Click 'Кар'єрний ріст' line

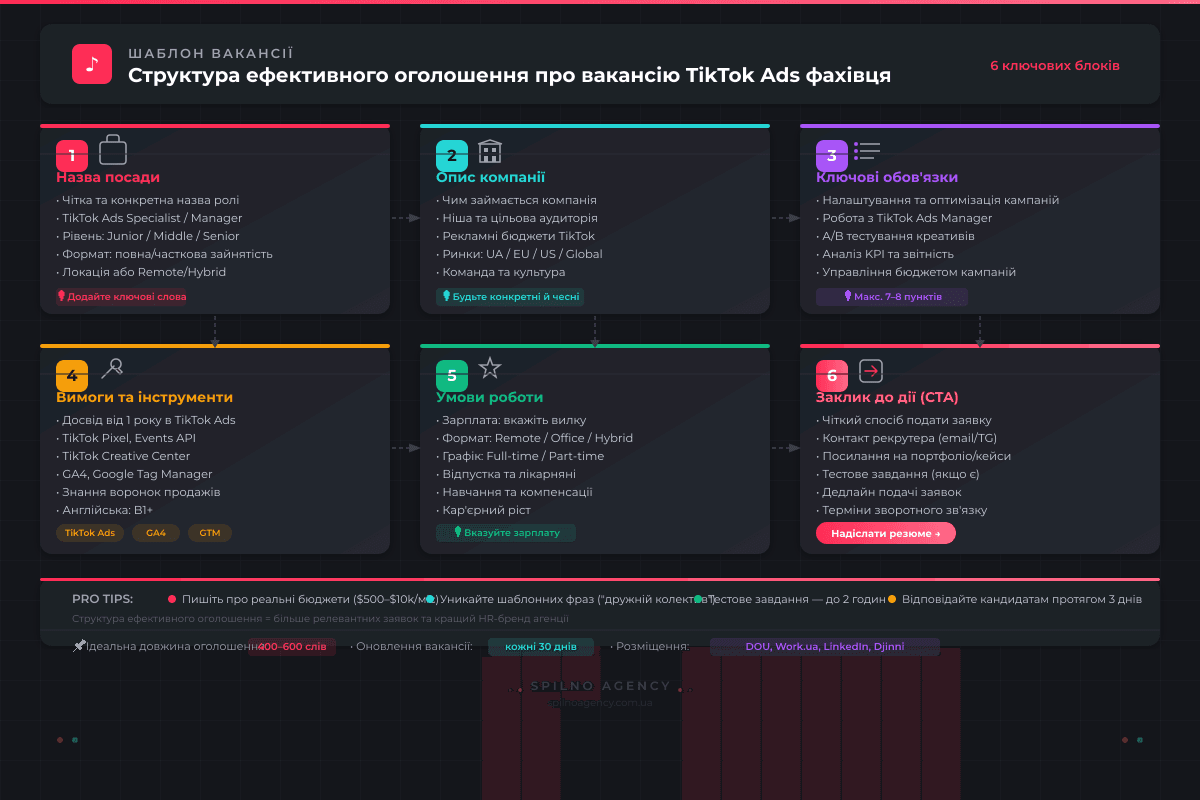click(x=483, y=510)
